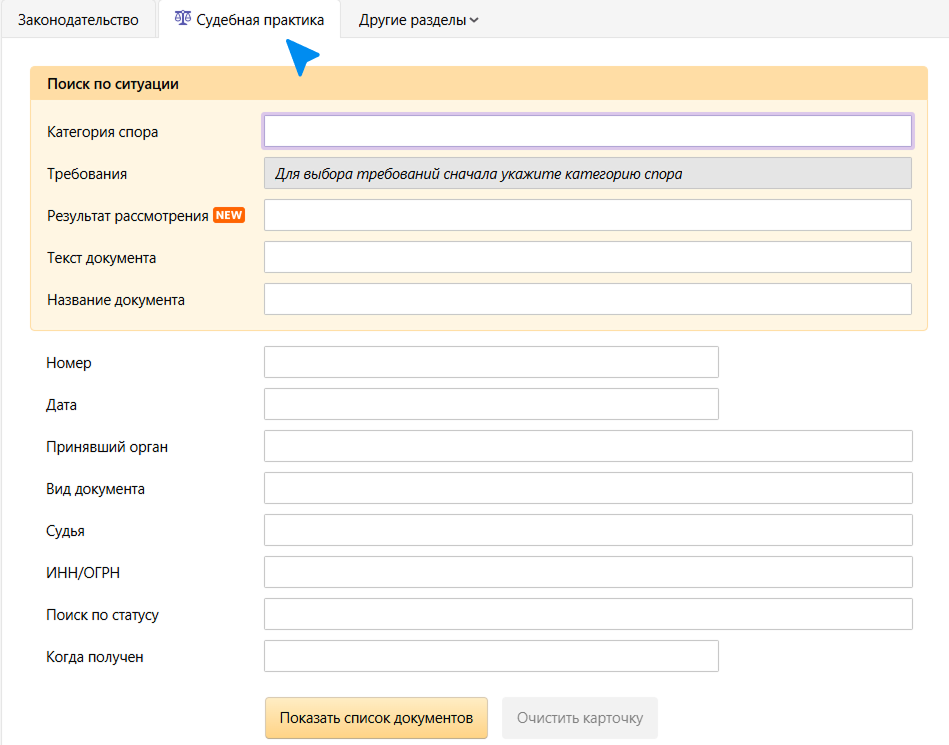The width and height of the screenshot is (949, 745).
Task: Switch to Судебная практика tab
Action: pyautogui.click(x=249, y=19)
